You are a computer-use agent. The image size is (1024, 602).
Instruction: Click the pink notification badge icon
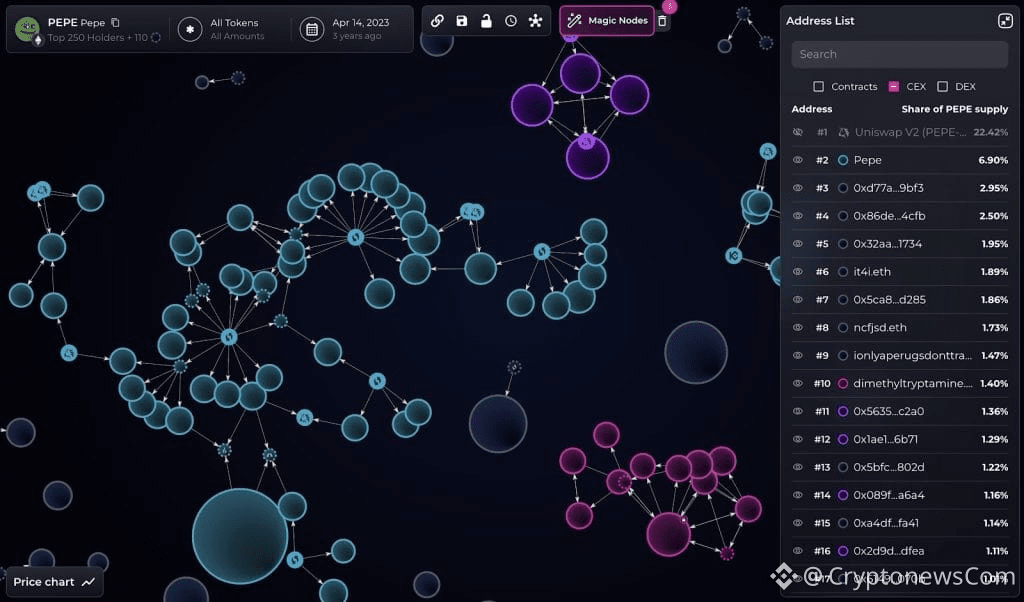[x=669, y=7]
